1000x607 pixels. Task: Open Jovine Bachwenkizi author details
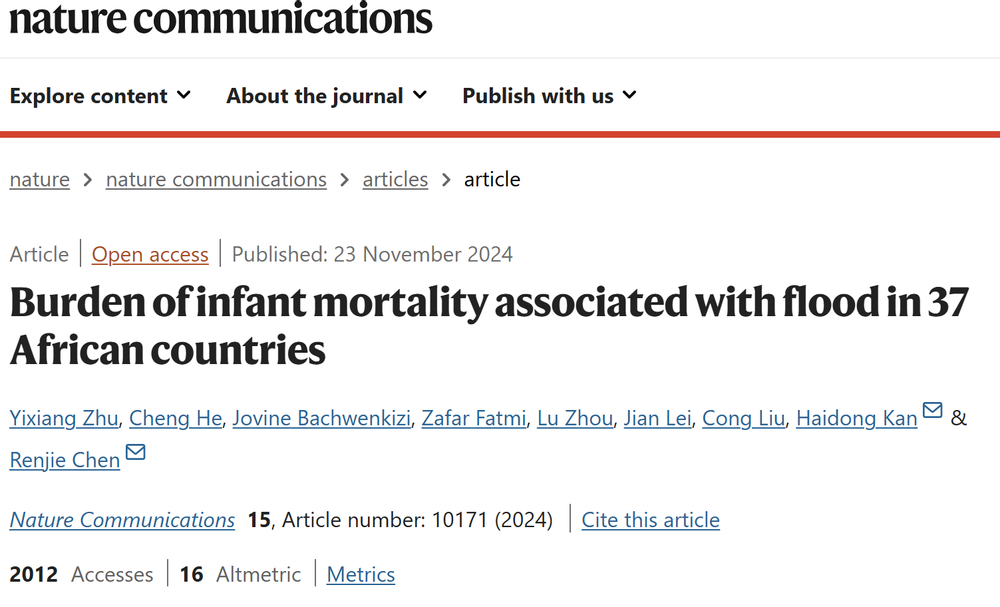point(321,418)
